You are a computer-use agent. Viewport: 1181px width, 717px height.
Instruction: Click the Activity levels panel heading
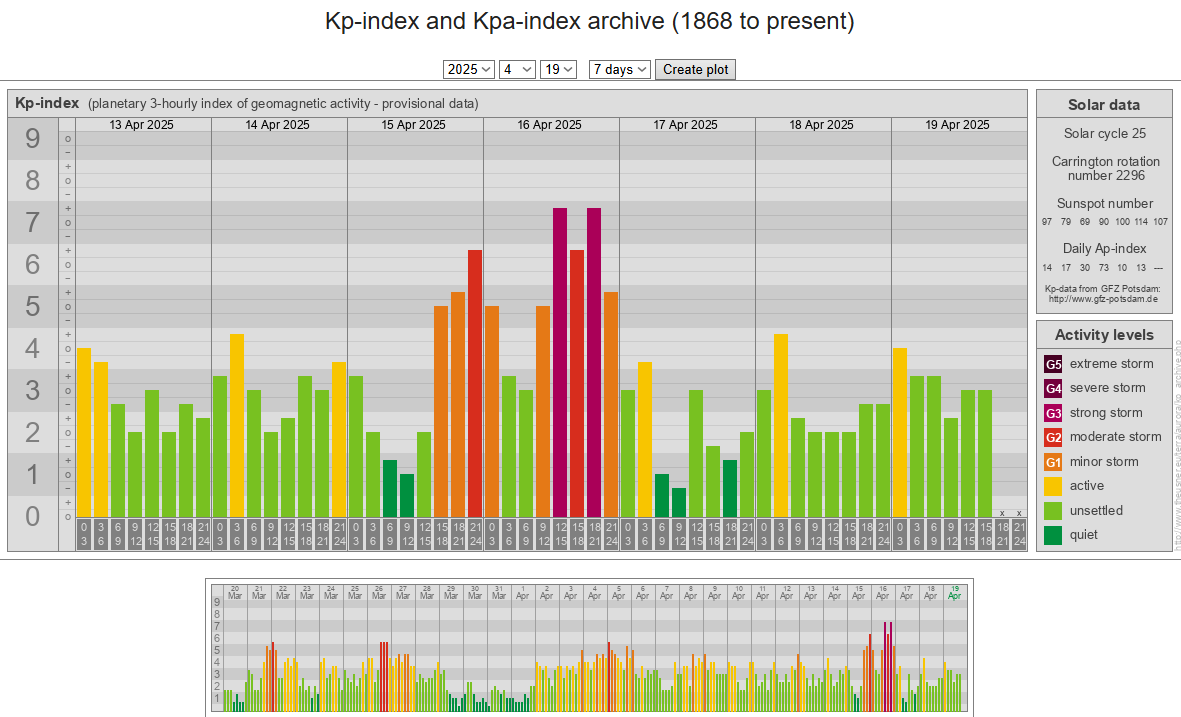1104,335
